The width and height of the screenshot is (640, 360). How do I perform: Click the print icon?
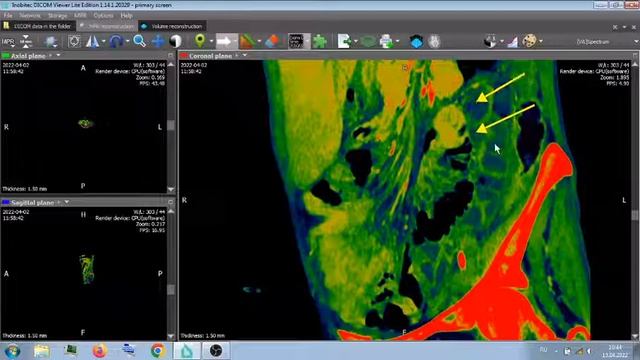pos(386,41)
